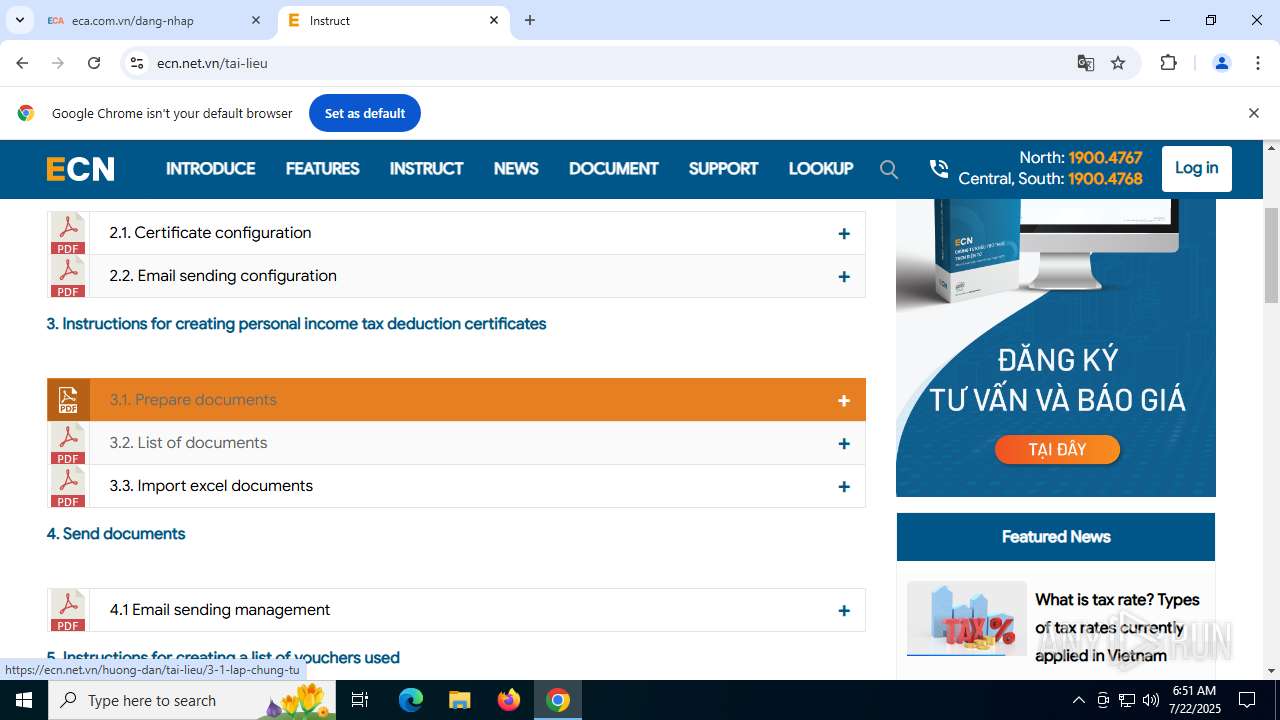Open File Explorer from taskbar
The width and height of the screenshot is (1280, 720).
point(459,700)
